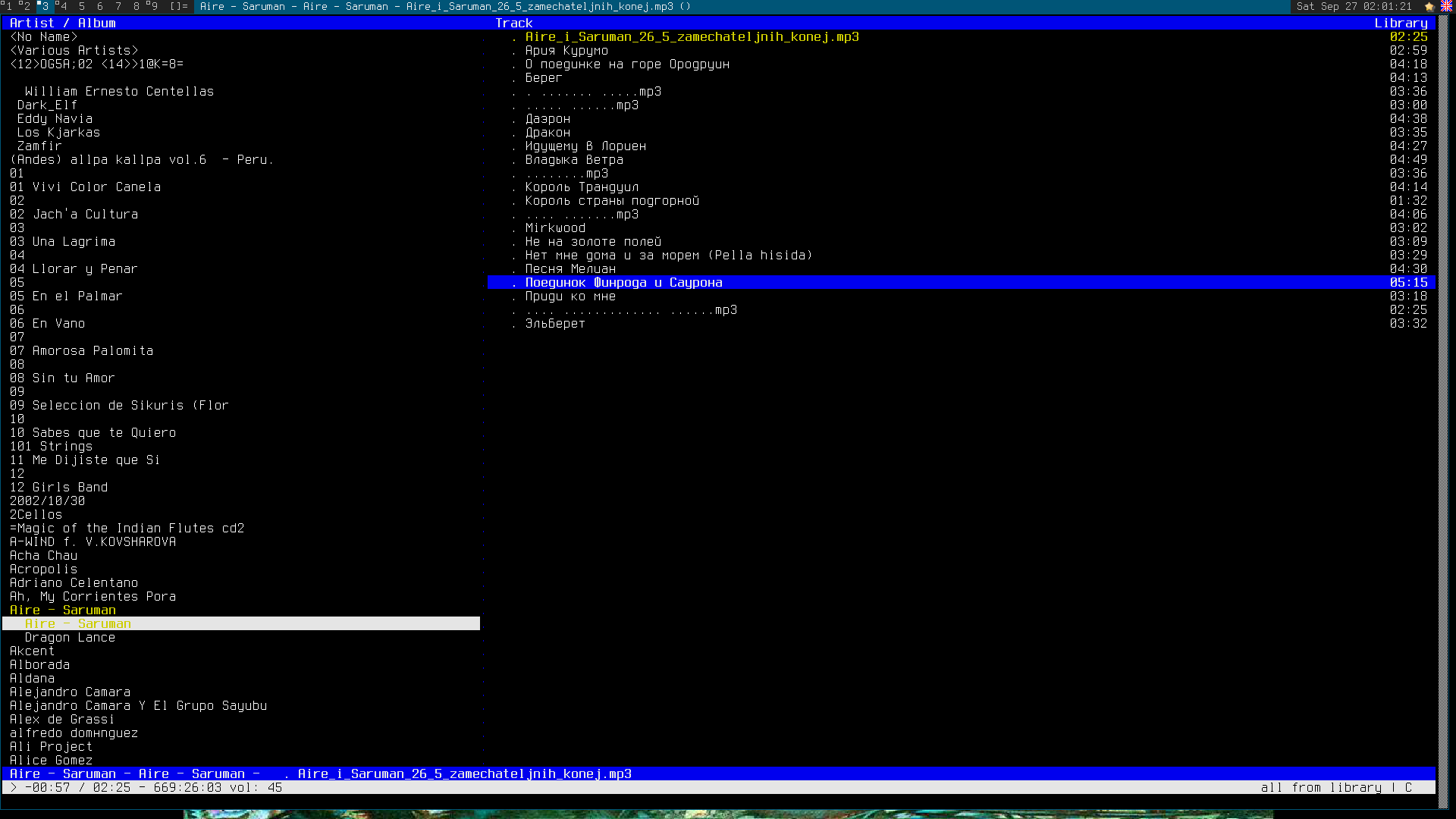Switch to workspace tag 5
This screenshot has width=1456, height=819.
82,6
